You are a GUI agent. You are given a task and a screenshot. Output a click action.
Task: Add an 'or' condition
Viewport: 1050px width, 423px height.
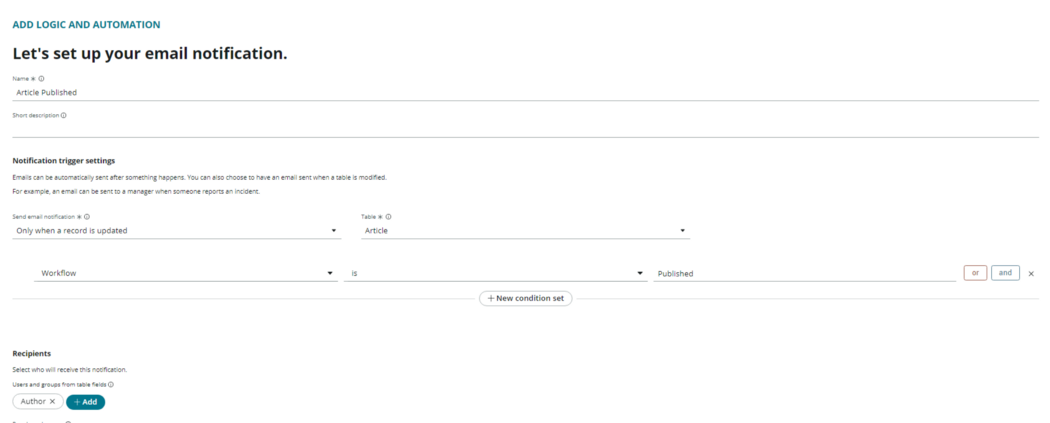point(975,273)
